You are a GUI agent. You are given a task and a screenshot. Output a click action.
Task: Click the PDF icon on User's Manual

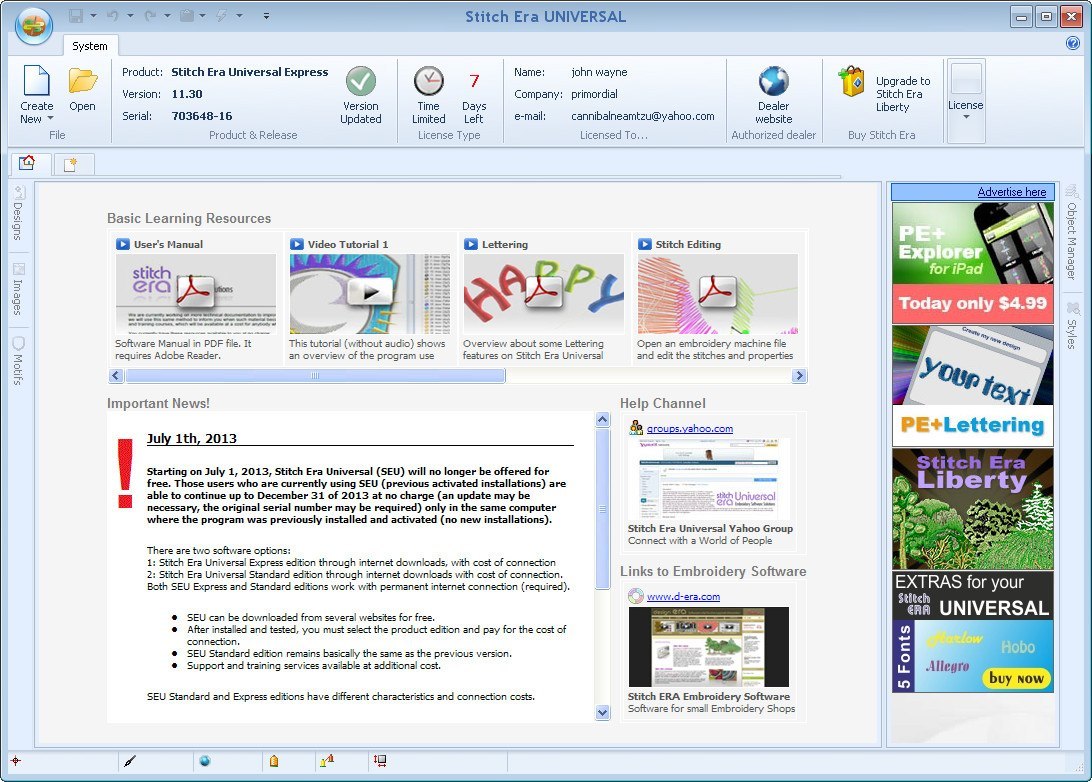click(x=195, y=293)
